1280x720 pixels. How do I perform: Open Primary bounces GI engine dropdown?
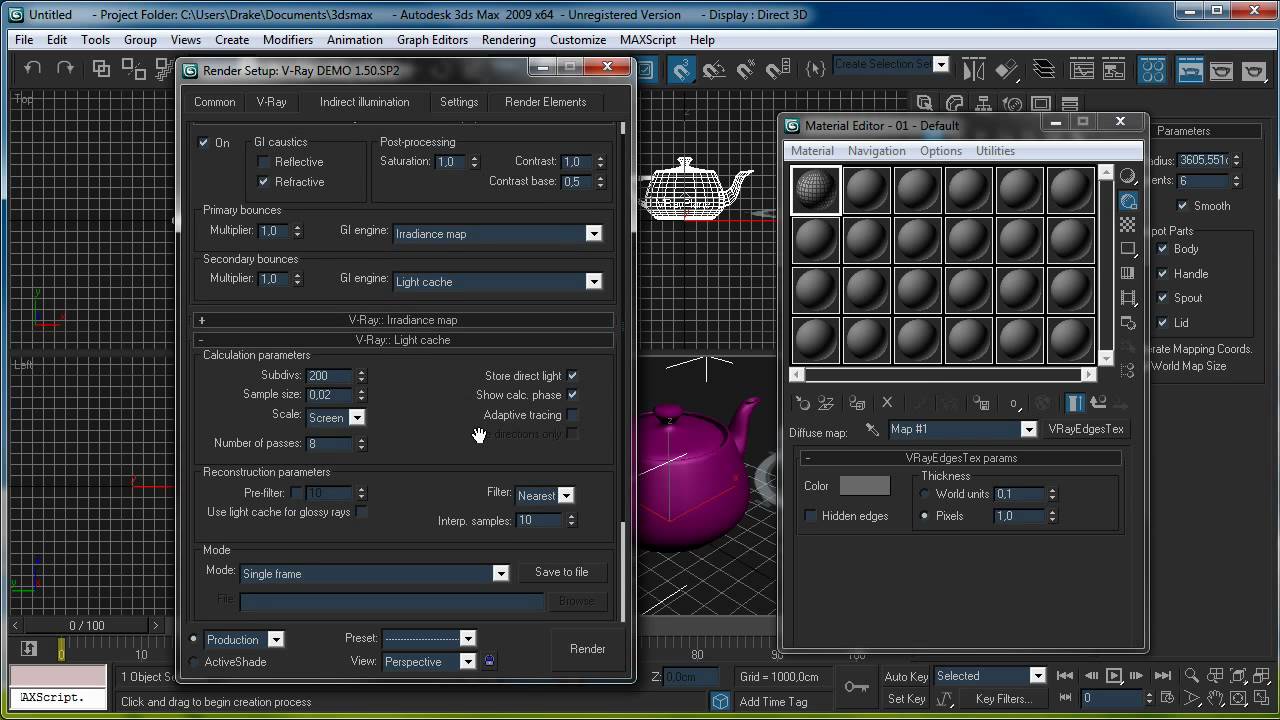497,233
